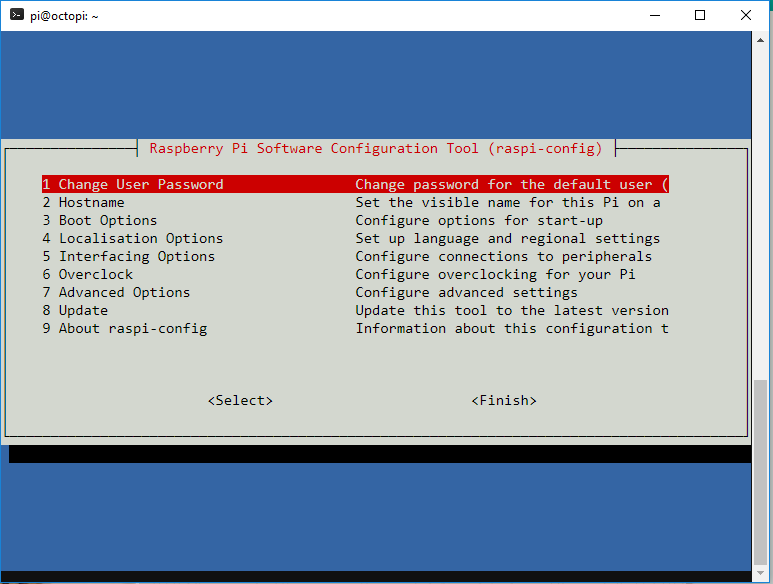Maximize the terminal window

(x=700, y=15)
